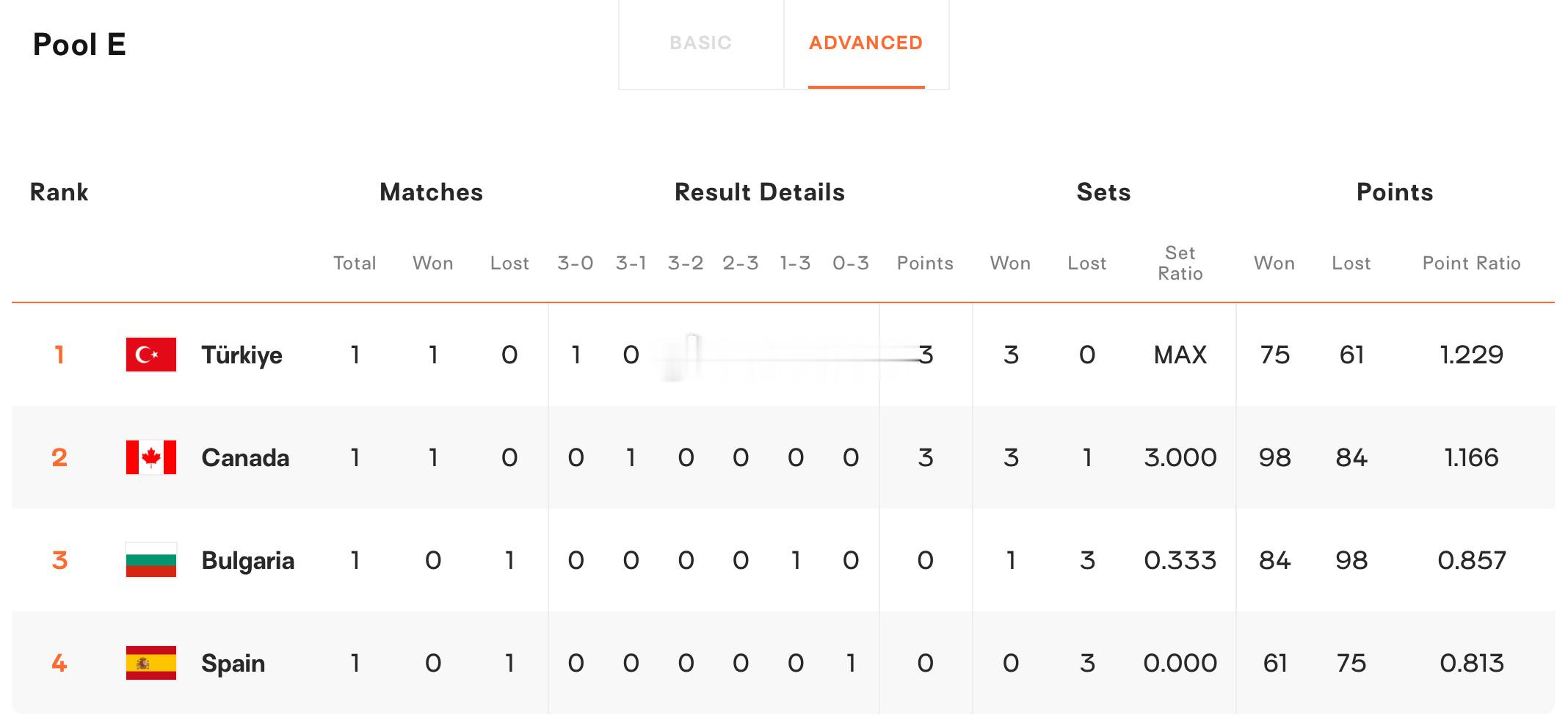
Task: Click Türkiye's MAX set ratio cell
Action: click(x=1180, y=355)
